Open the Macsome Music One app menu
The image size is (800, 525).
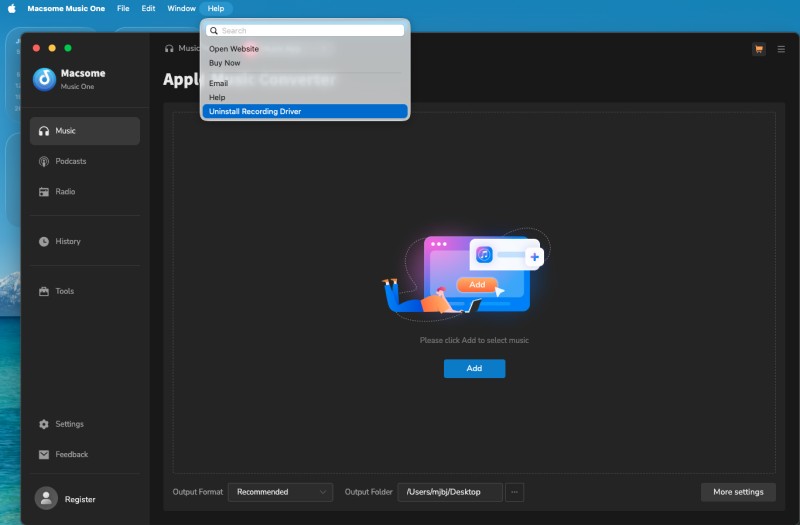tap(66, 8)
